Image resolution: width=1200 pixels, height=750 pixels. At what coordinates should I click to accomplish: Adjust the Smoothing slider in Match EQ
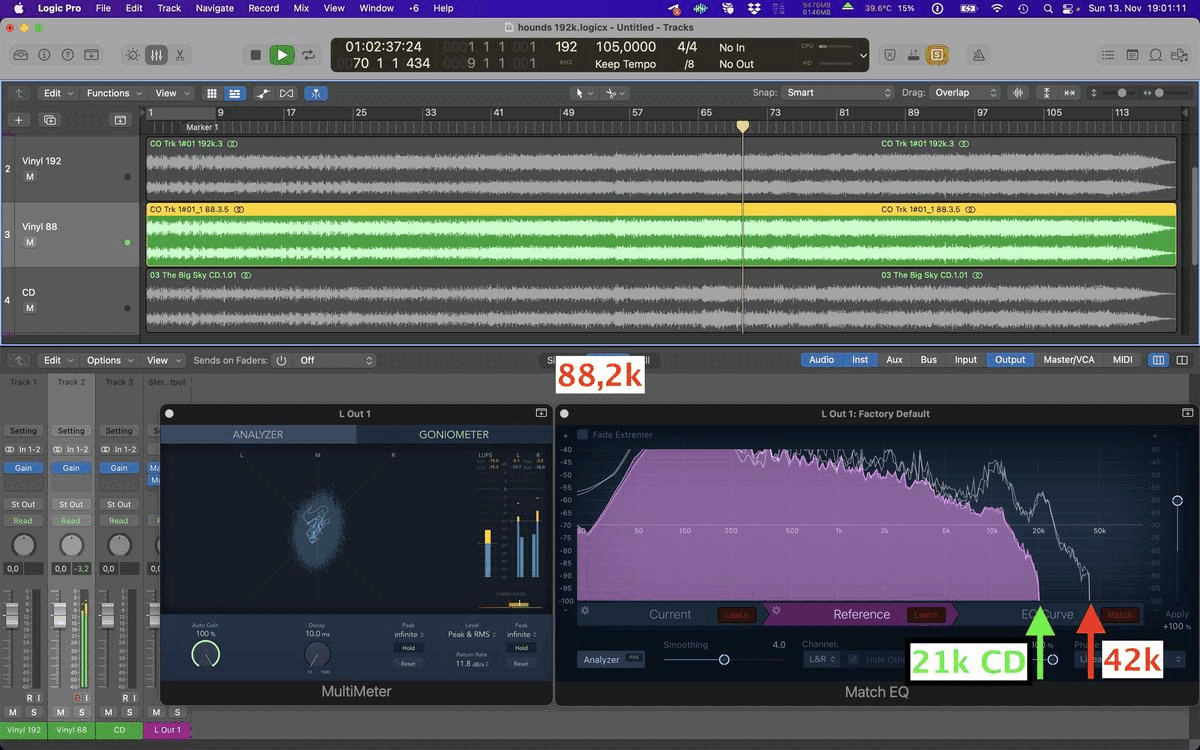(x=724, y=659)
